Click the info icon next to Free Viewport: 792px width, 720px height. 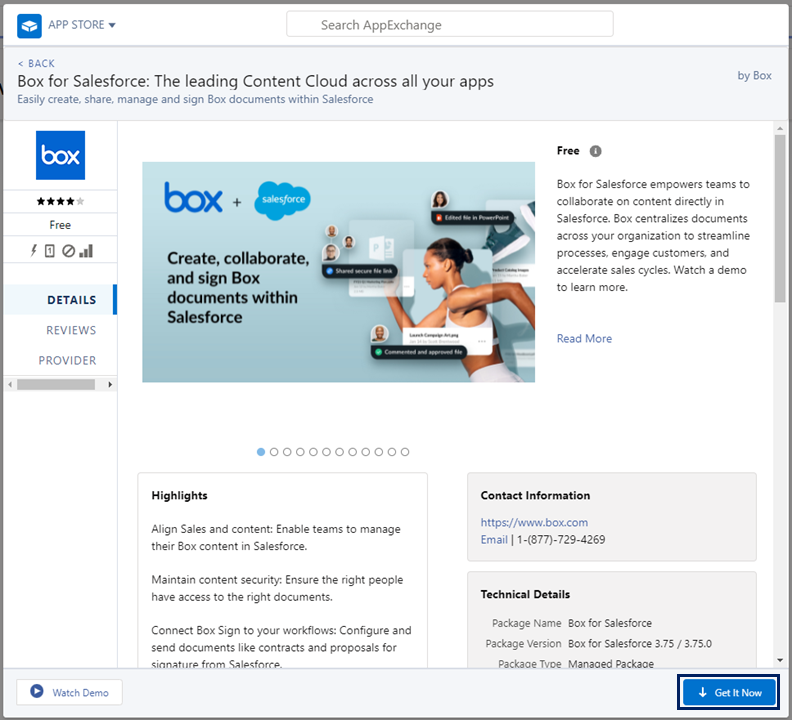pyautogui.click(x=596, y=151)
